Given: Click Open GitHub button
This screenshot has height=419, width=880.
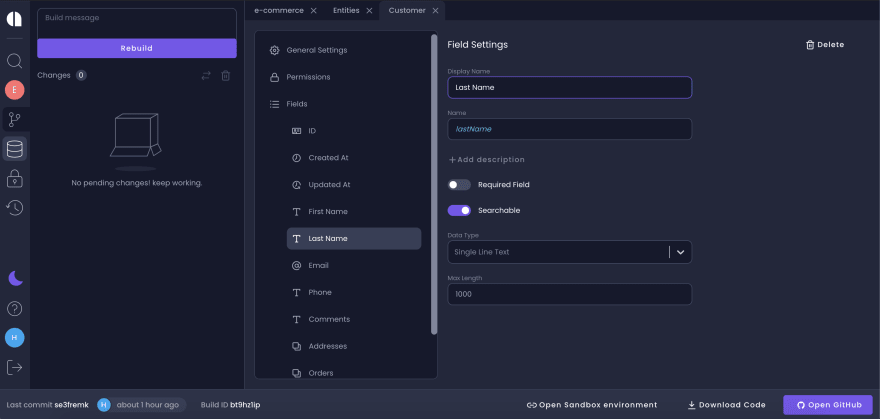Looking at the screenshot, I should pyautogui.click(x=828, y=405).
